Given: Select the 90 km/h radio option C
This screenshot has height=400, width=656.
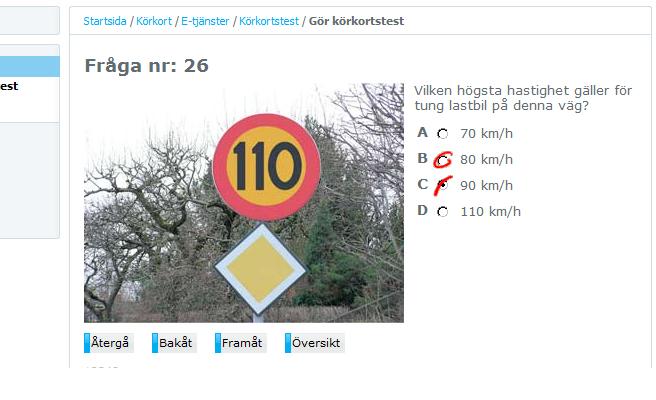Looking at the screenshot, I should pyautogui.click(x=443, y=185).
